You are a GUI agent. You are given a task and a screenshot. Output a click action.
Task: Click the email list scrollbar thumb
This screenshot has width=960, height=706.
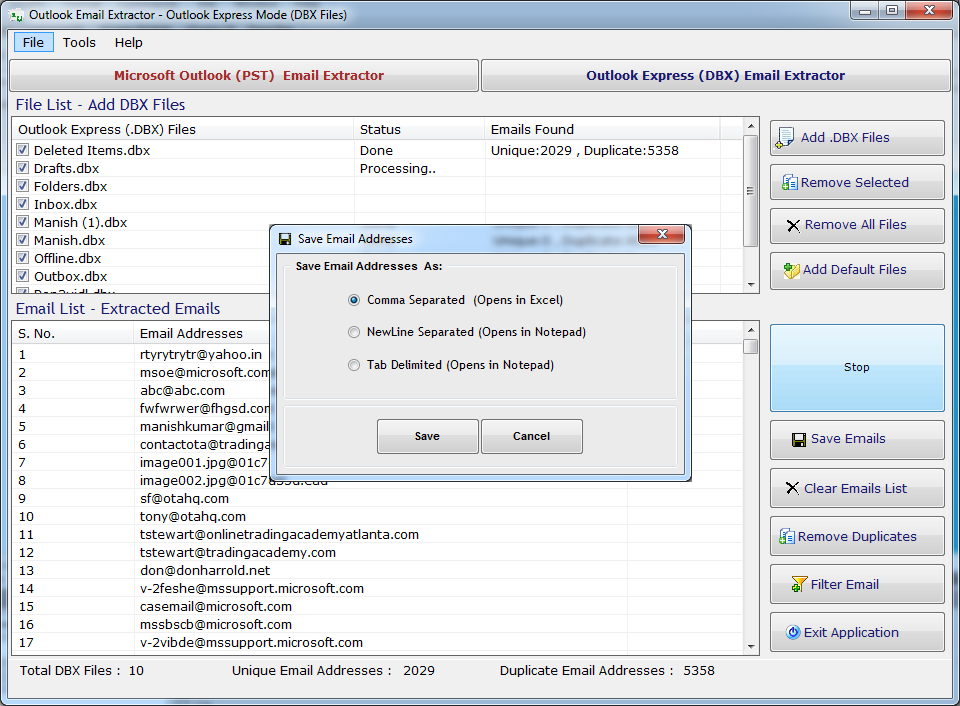pyautogui.click(x=751, y=346)
